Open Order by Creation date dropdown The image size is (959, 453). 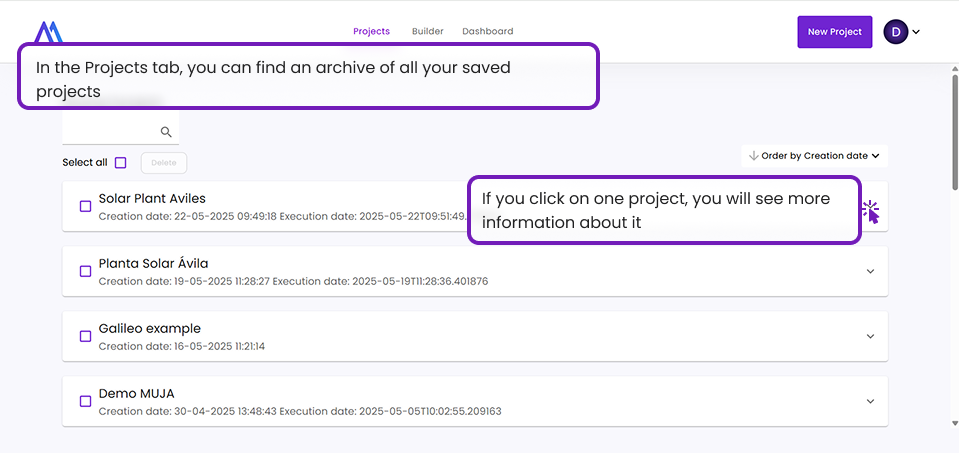tap(814, 156)
